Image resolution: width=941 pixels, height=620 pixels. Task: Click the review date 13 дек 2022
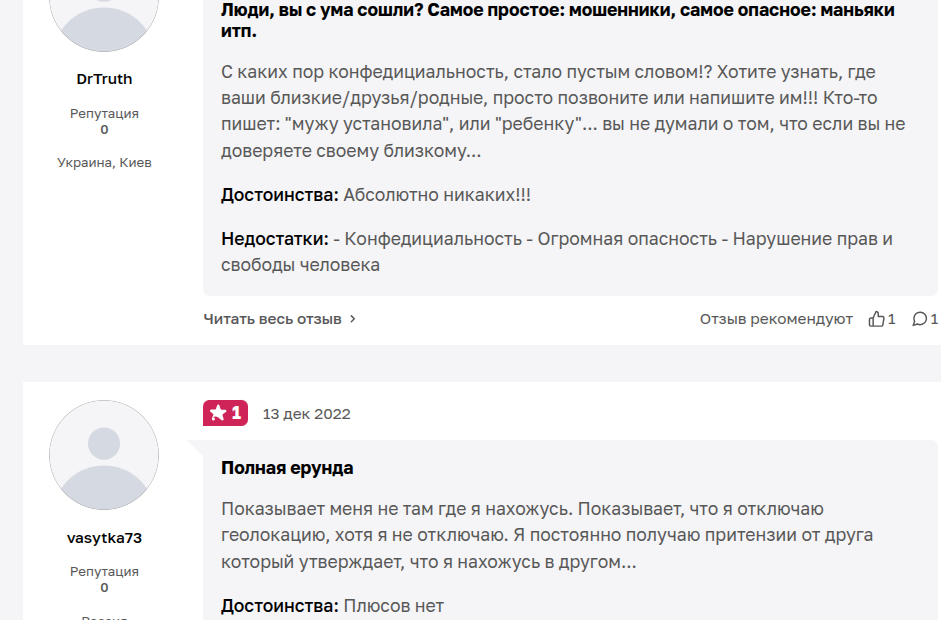(x=306, y=414)
